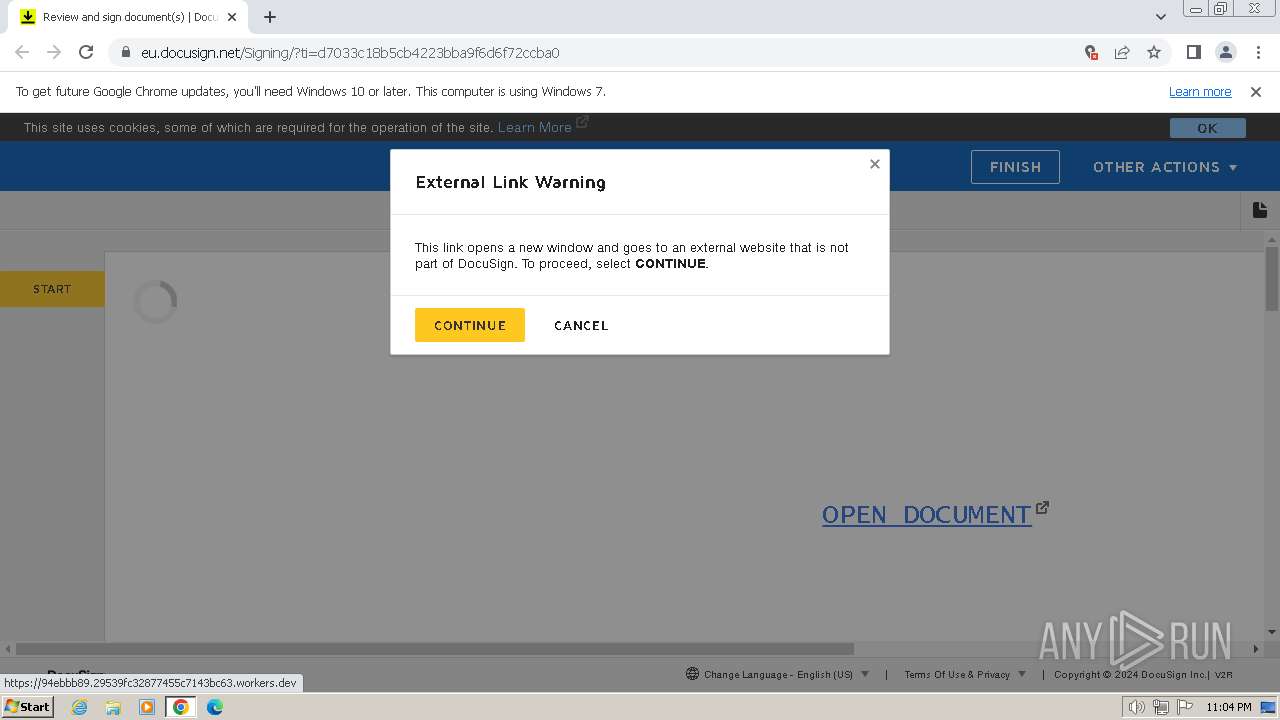Click the scroll right arrow at the bottom
The height and width of the screenshot is (720, 1280).
pos(1256,648)
